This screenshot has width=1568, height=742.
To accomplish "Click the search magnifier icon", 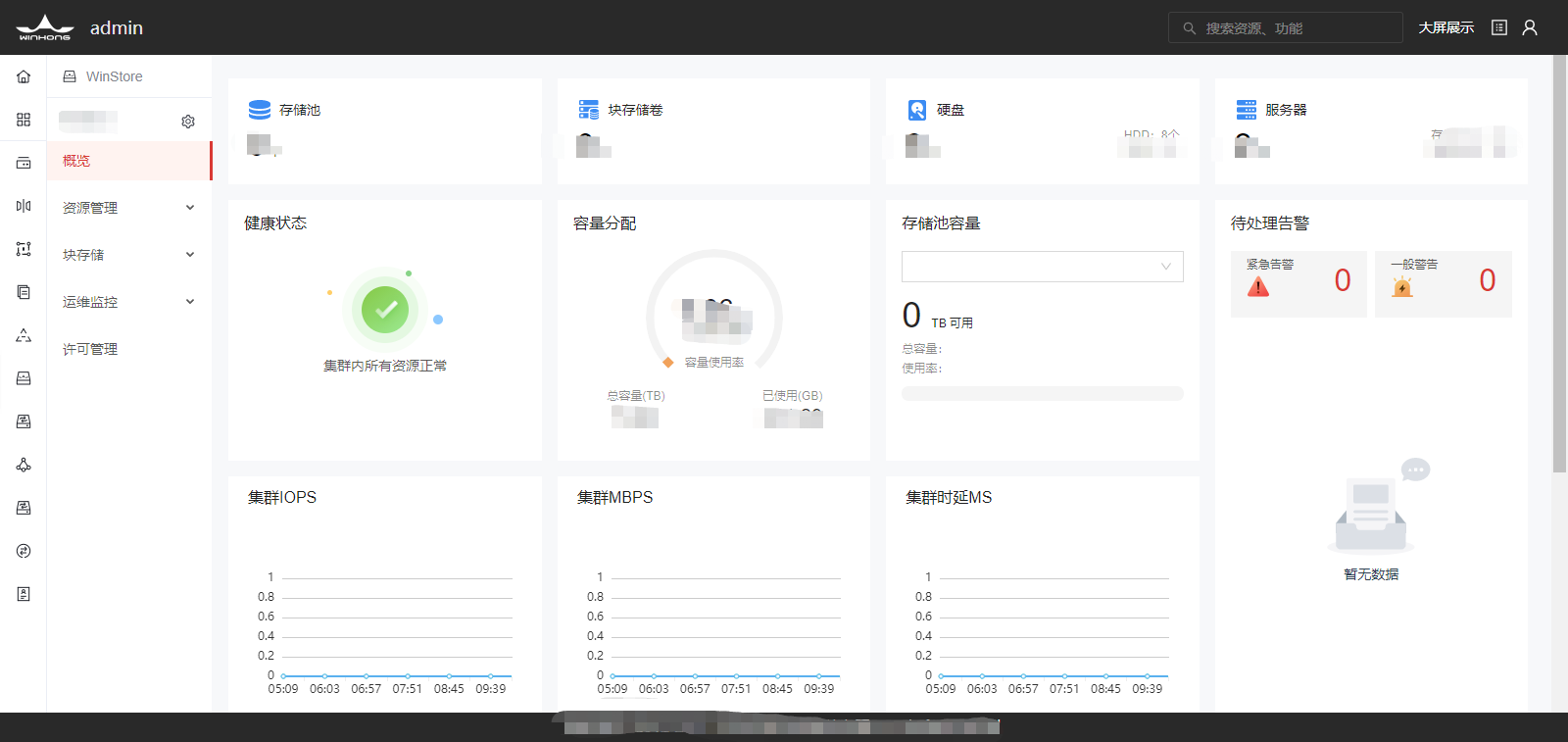I will click(1189, 28).
